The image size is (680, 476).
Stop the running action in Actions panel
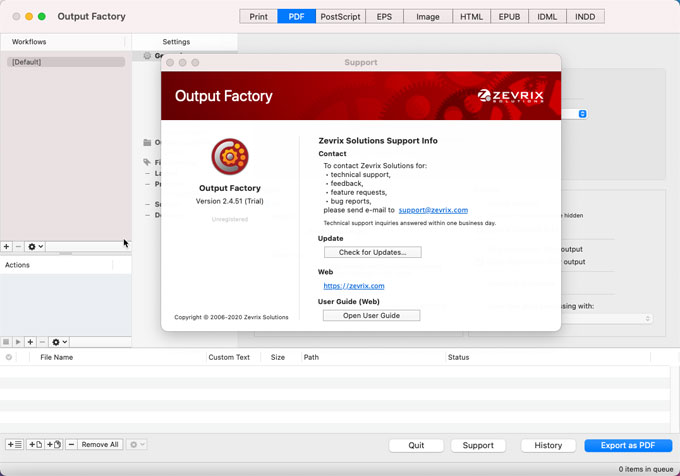6,342
